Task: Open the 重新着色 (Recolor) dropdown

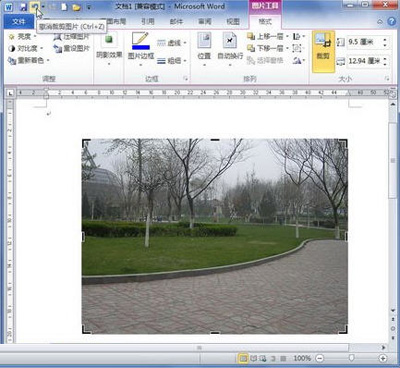Action: pos(29,60)
